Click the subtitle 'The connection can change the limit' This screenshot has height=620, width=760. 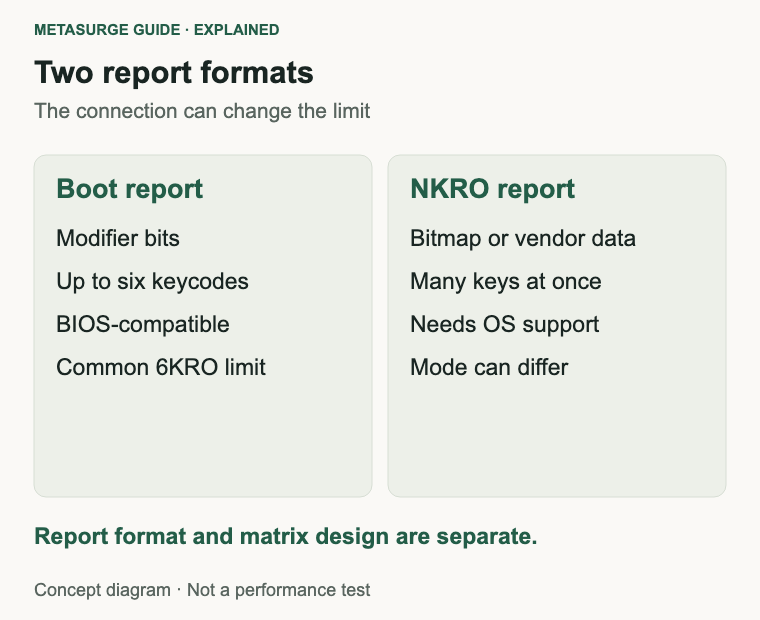click(202, 111)
